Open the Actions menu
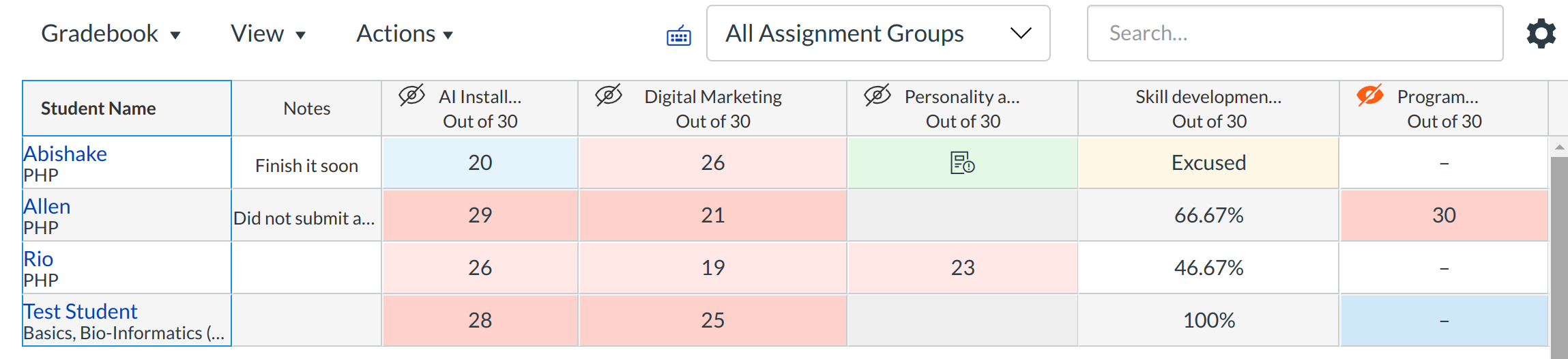 click(x=404, y=33)
